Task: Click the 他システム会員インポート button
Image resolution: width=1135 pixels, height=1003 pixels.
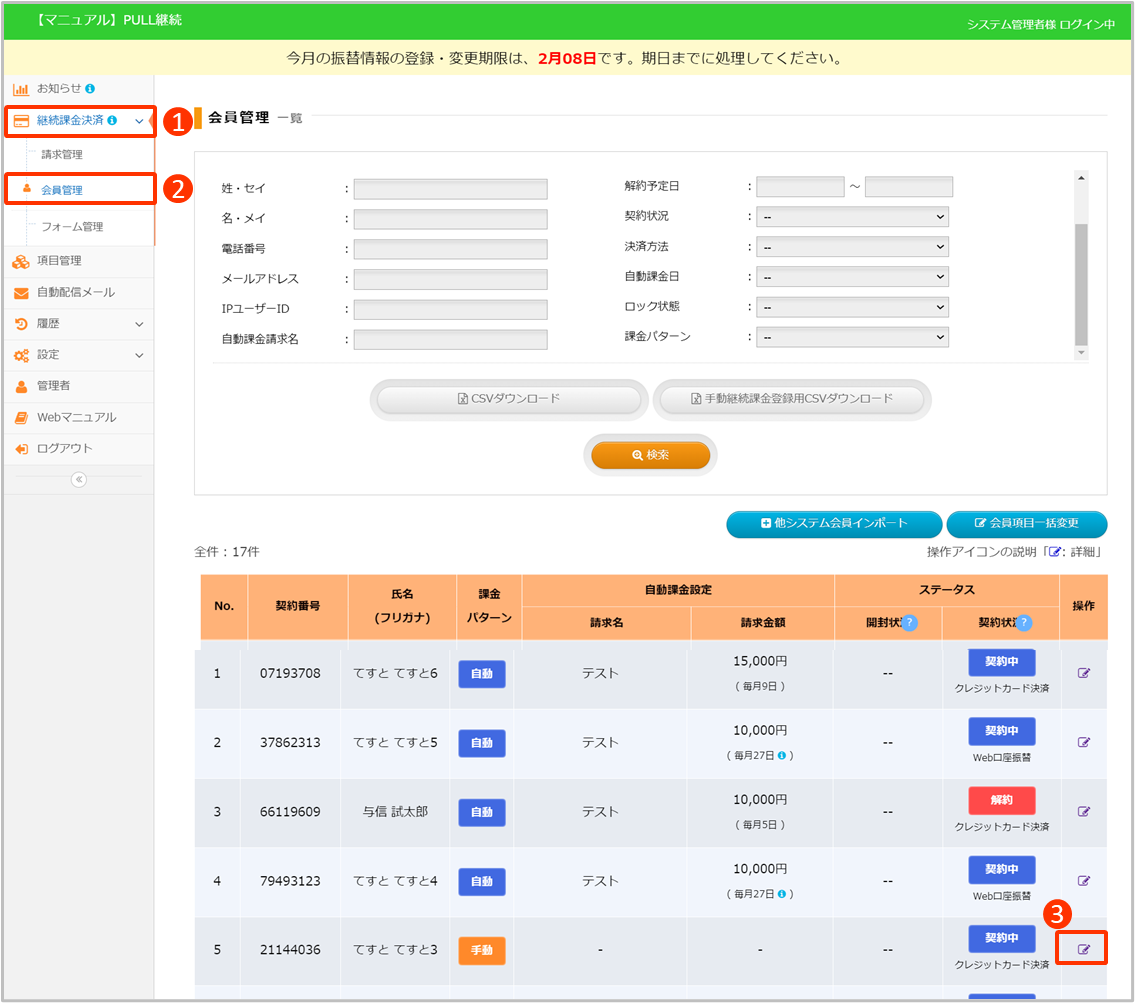Action: tap(834, 524)
